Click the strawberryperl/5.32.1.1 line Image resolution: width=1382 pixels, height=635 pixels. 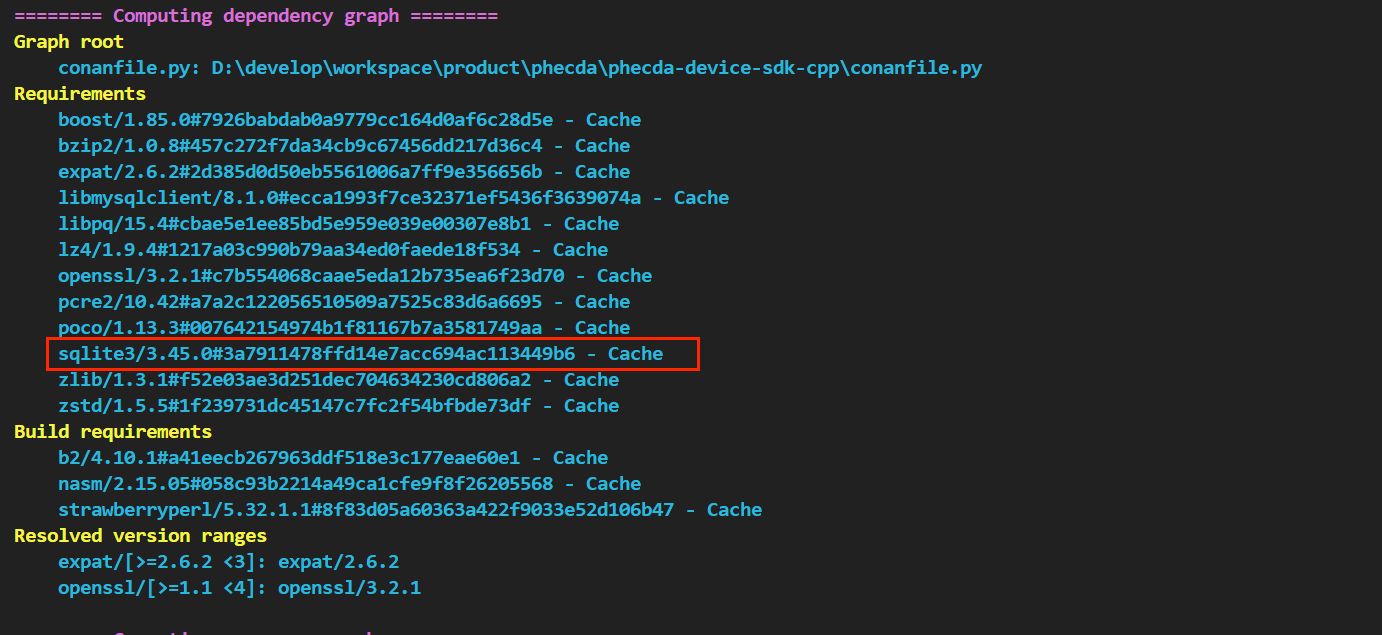click(x=410, y=510)
